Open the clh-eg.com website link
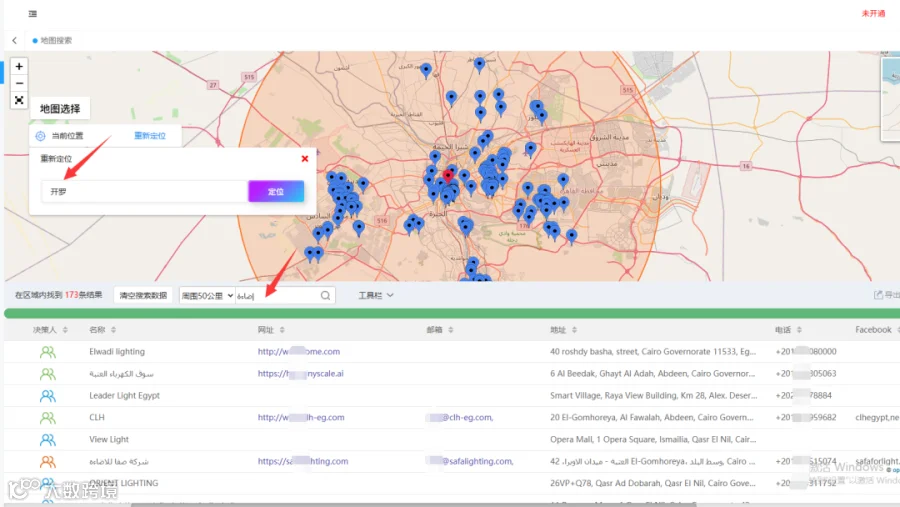 tap(301, 417)
